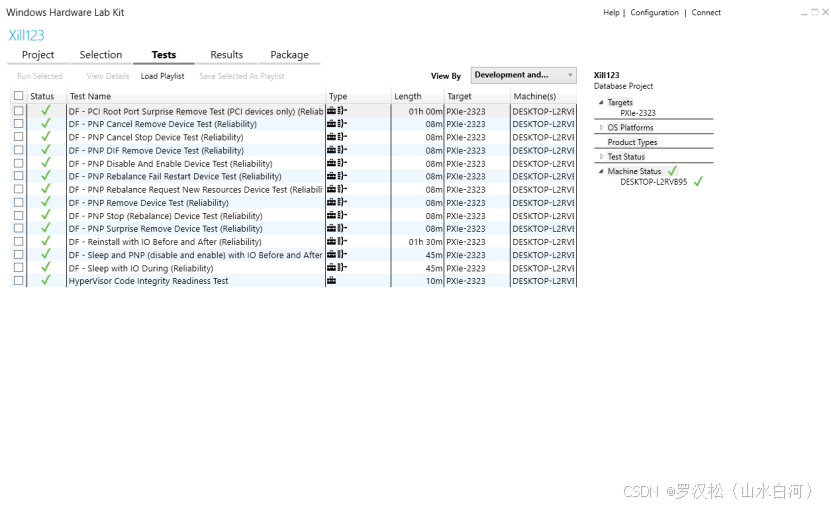Click type icon of Reinstall with IO Before and After
Viewport: 831px width, 507px height.
(337, 241)
